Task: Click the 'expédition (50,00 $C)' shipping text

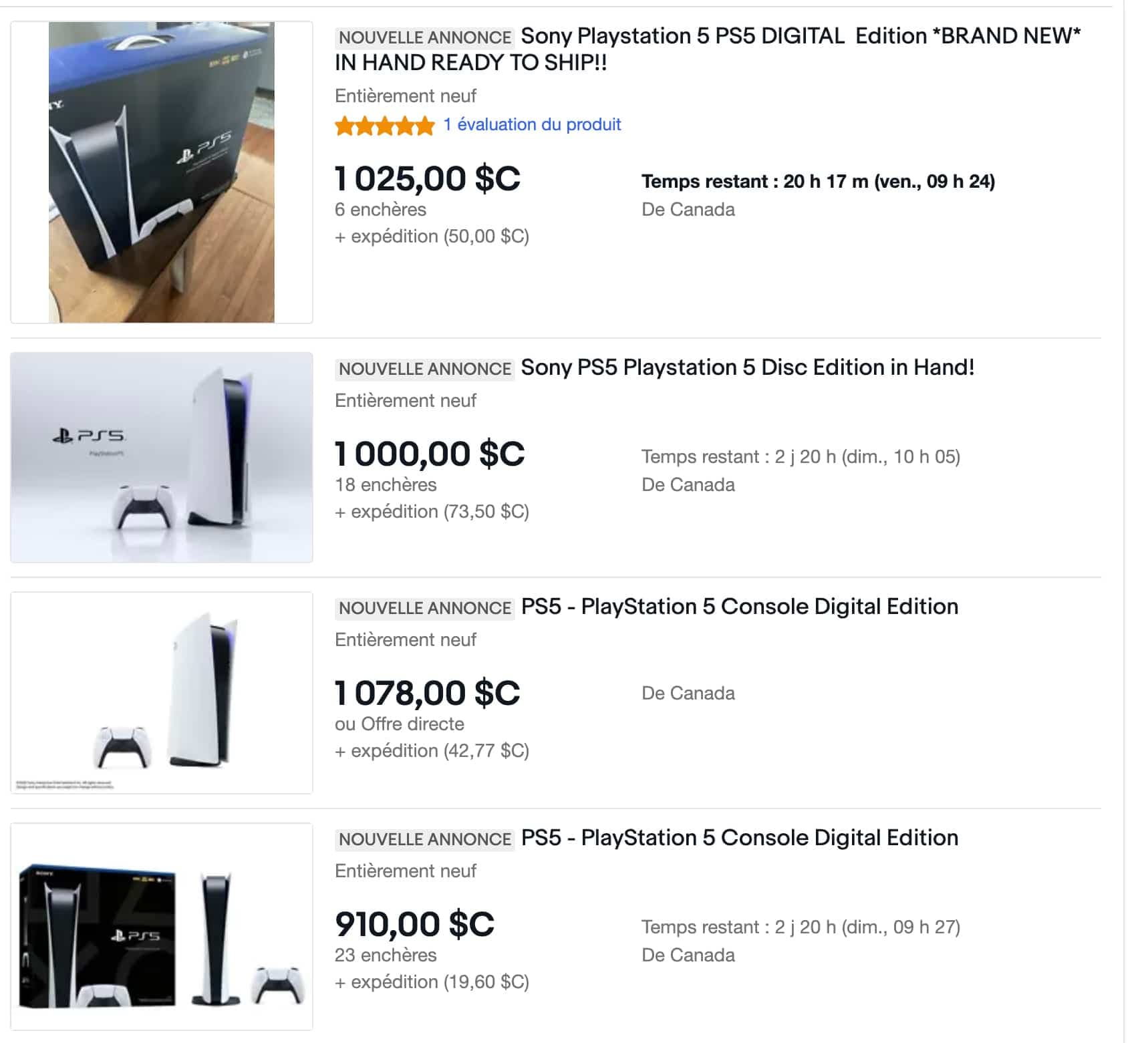Action: pyautogui.click(x=432, y=237)
